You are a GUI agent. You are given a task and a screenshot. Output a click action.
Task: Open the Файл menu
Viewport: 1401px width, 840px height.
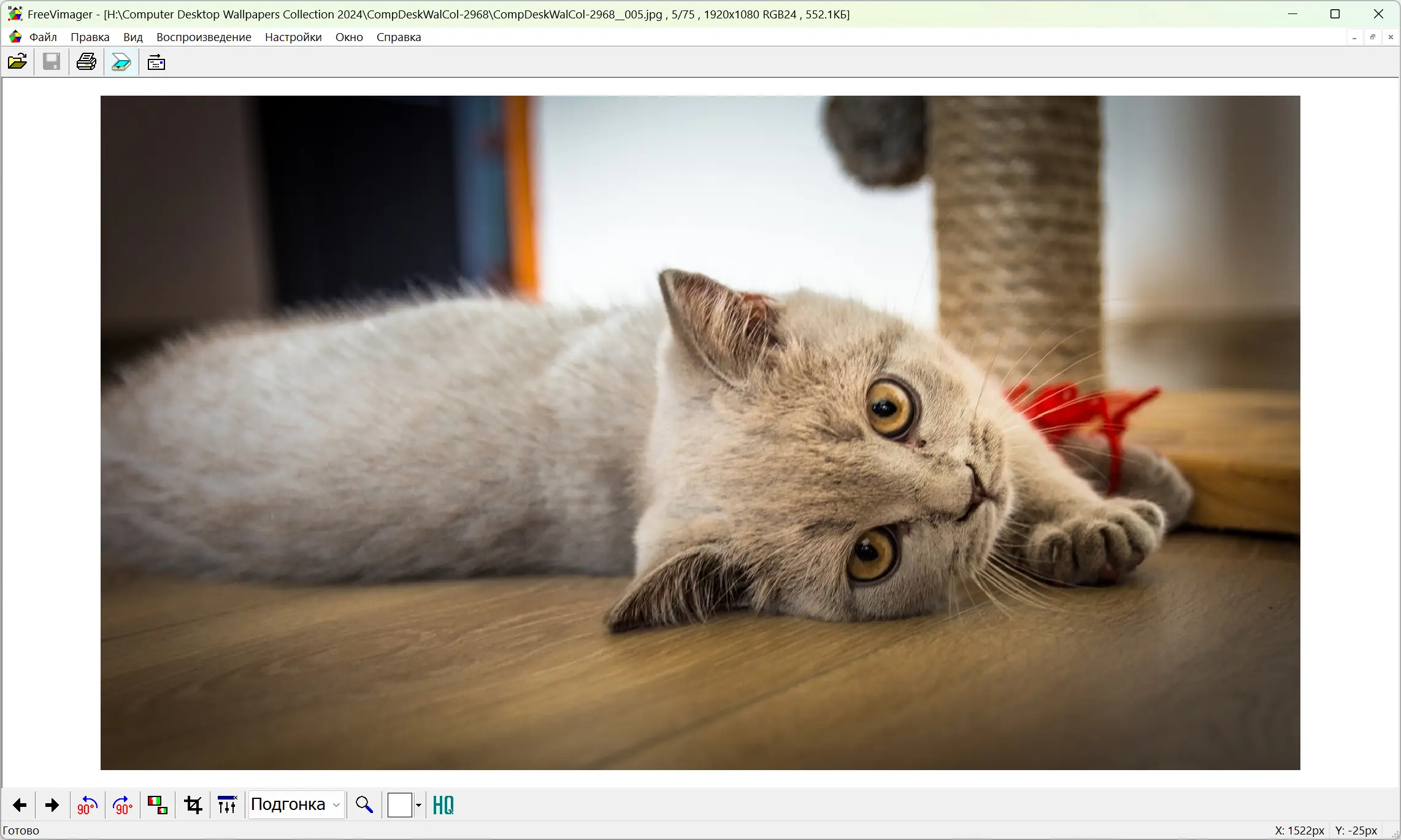click(43, 37)
